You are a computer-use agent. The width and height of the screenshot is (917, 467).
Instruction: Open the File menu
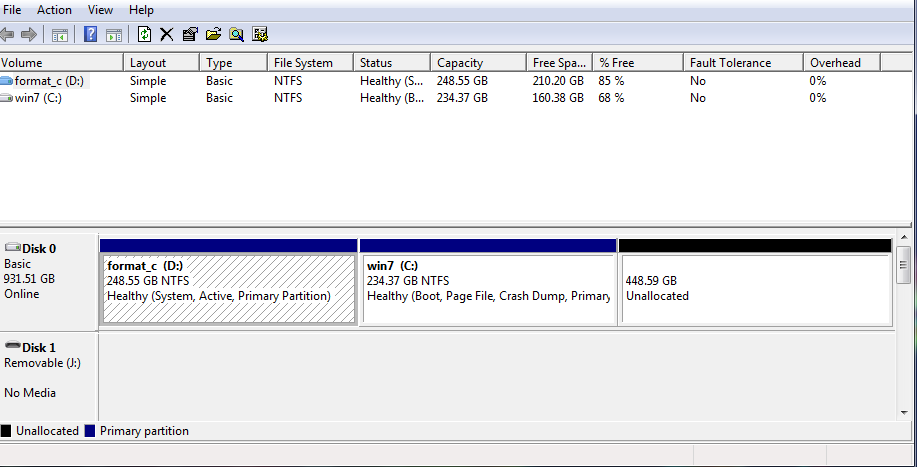click(x=13, y=10)
